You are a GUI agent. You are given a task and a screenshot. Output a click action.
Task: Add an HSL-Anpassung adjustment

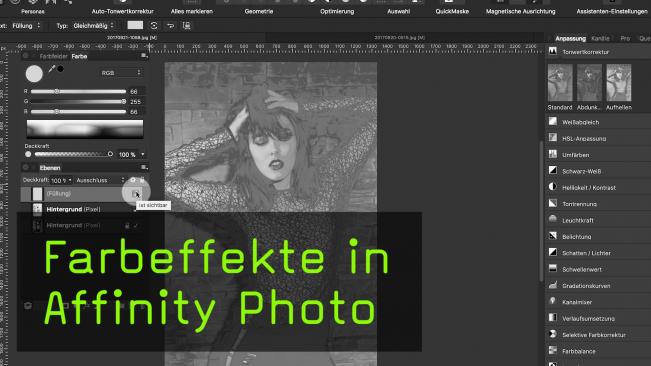point(598,138)
